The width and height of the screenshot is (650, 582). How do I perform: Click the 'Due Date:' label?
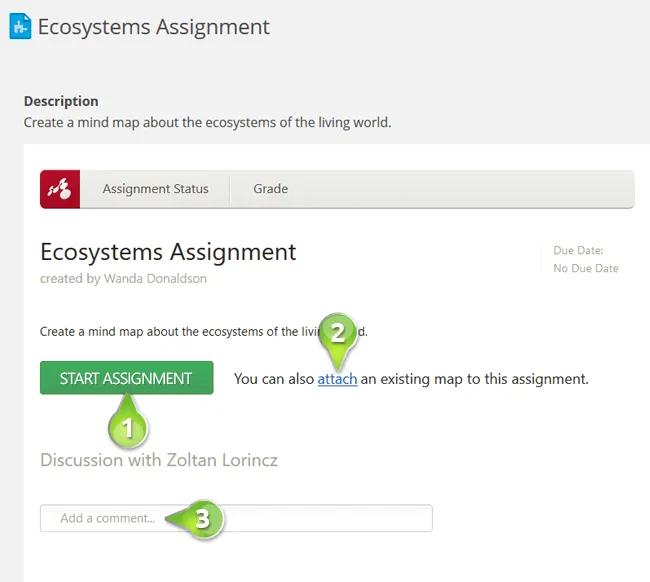tap(578, 251)
